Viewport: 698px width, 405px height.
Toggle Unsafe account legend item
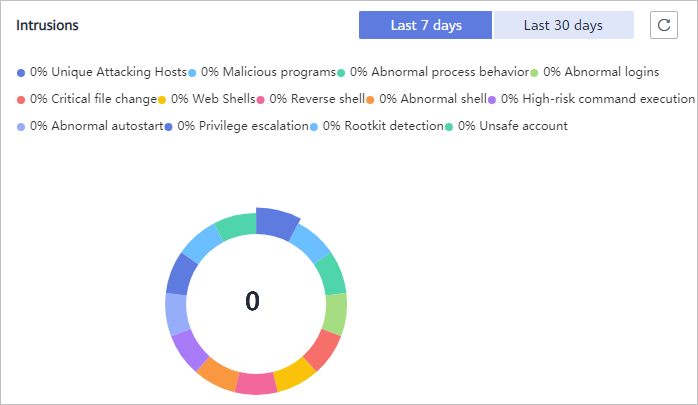[506, 126]
